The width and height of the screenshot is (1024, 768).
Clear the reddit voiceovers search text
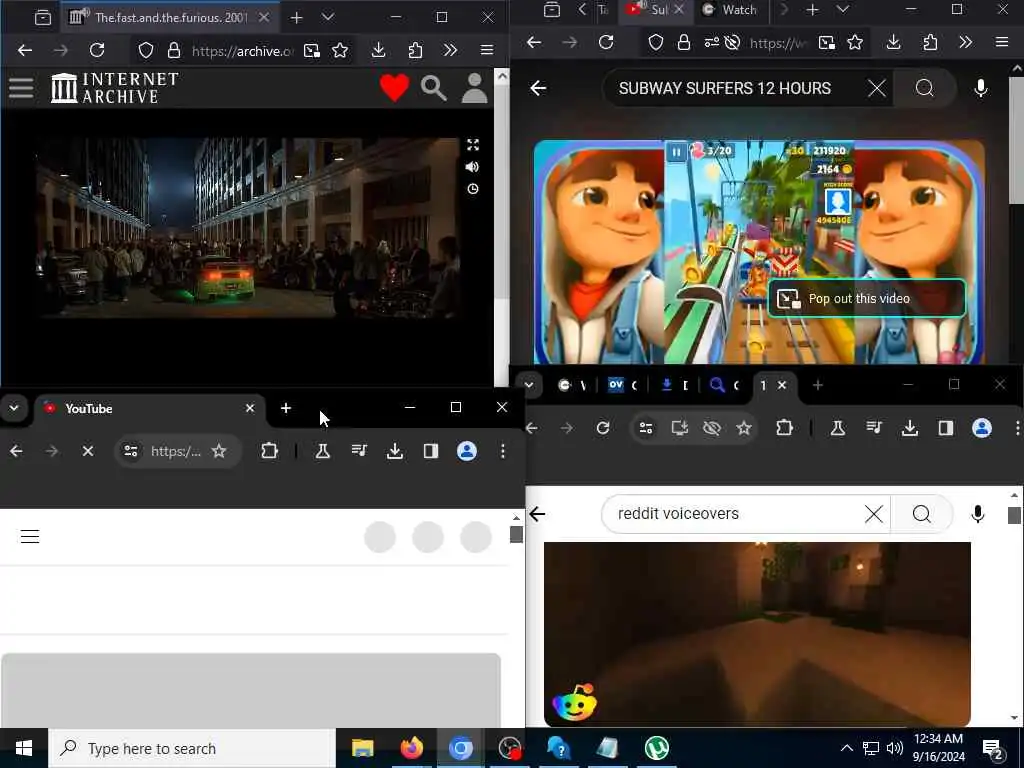[x=874, y=514]
